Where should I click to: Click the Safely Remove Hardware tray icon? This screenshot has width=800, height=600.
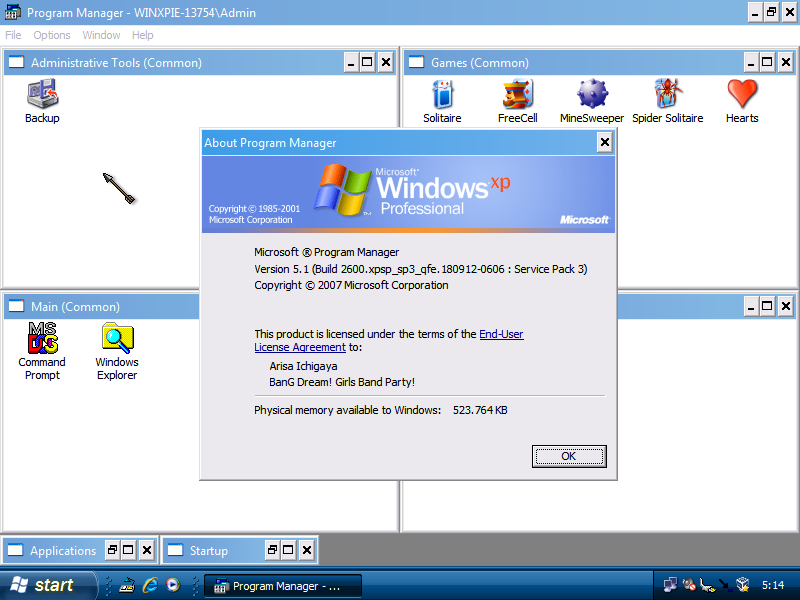point(707,585)
